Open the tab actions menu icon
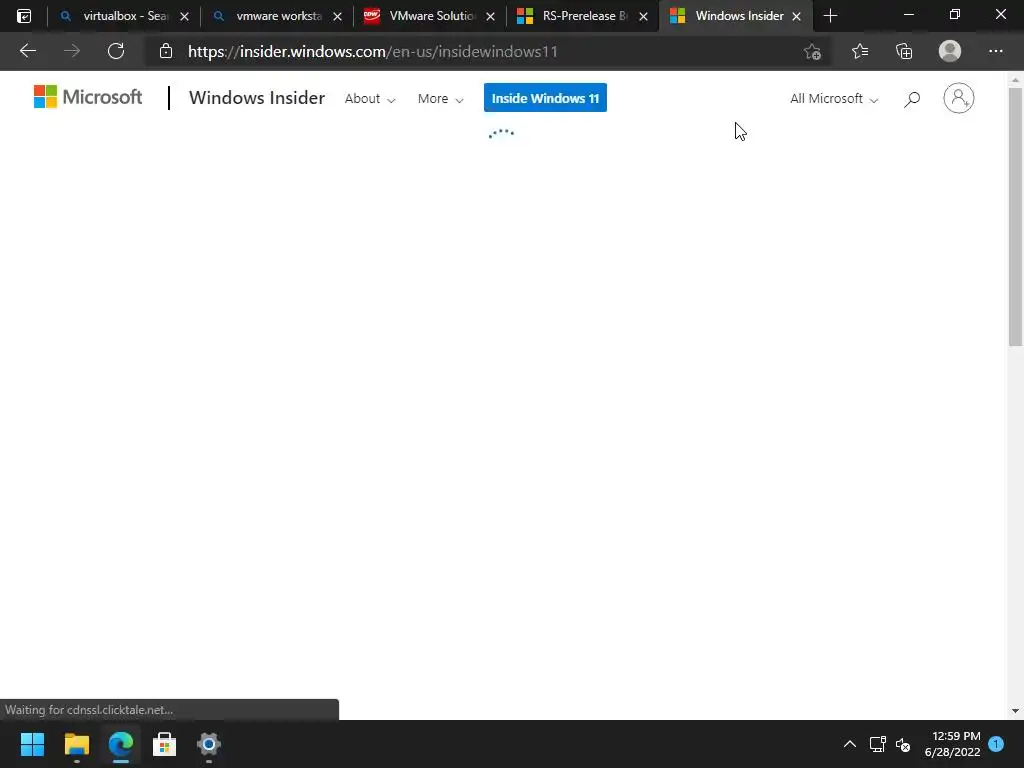1024x768 pixels. (24, 16)
